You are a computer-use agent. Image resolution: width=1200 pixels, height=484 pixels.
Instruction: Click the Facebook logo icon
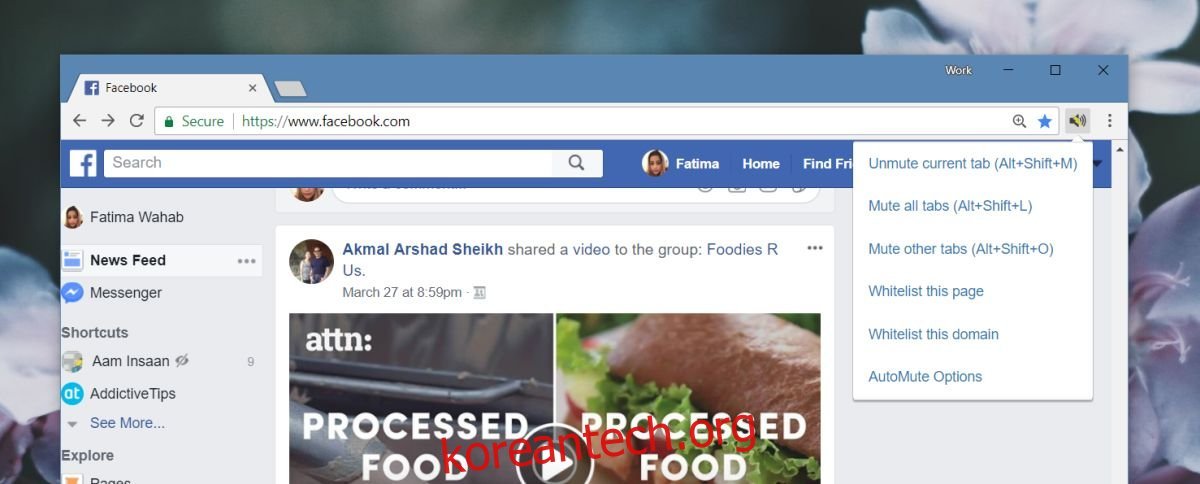tap(83, 164)
